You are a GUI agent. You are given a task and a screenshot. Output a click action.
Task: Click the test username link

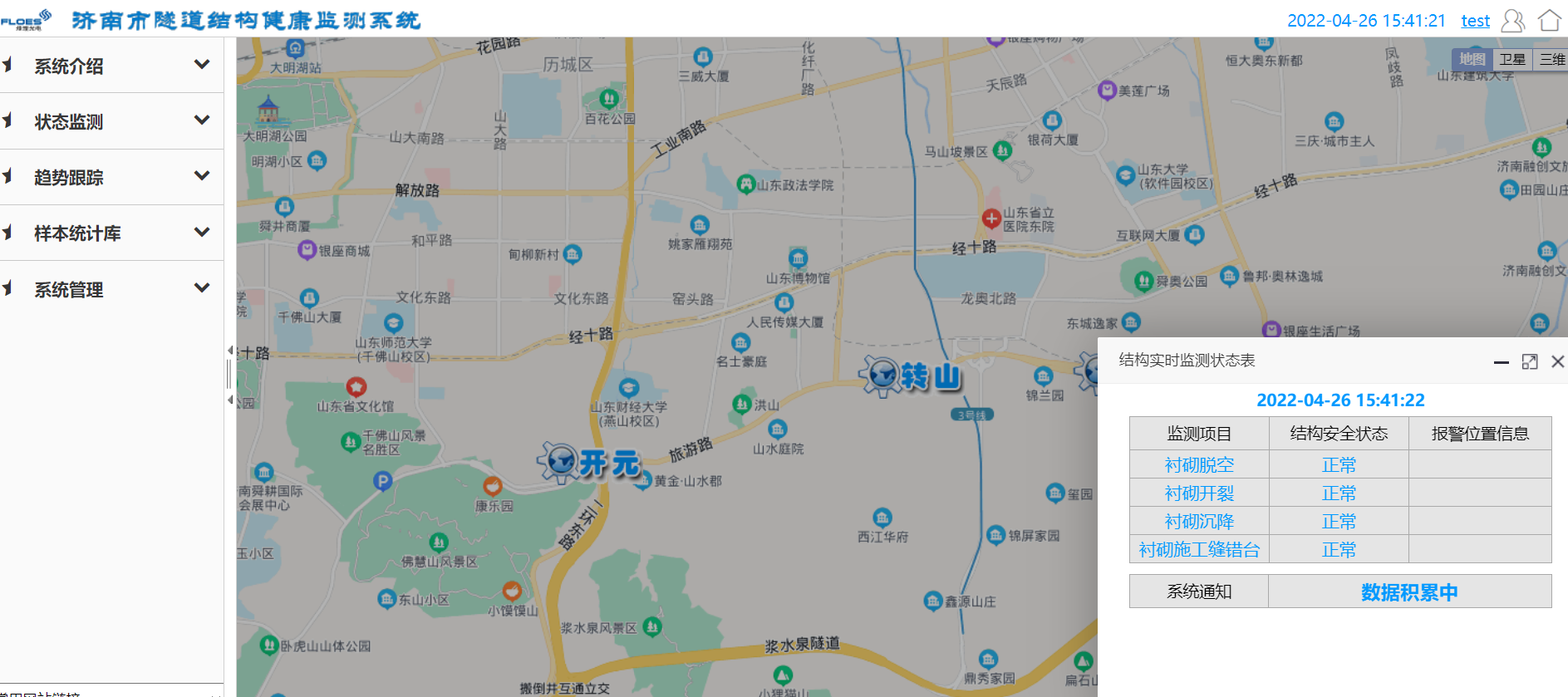click(1476, 21)
